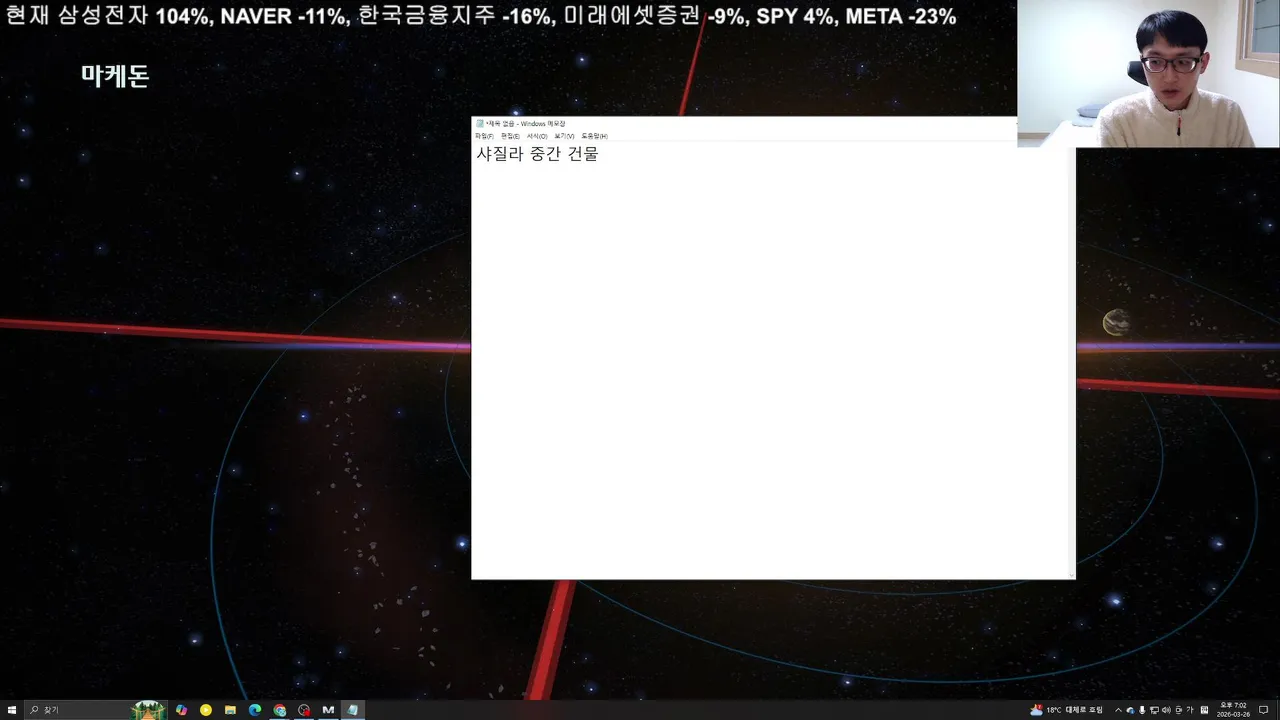Open the 파일(F) menu in Notepad

click(x=484, y=136)
